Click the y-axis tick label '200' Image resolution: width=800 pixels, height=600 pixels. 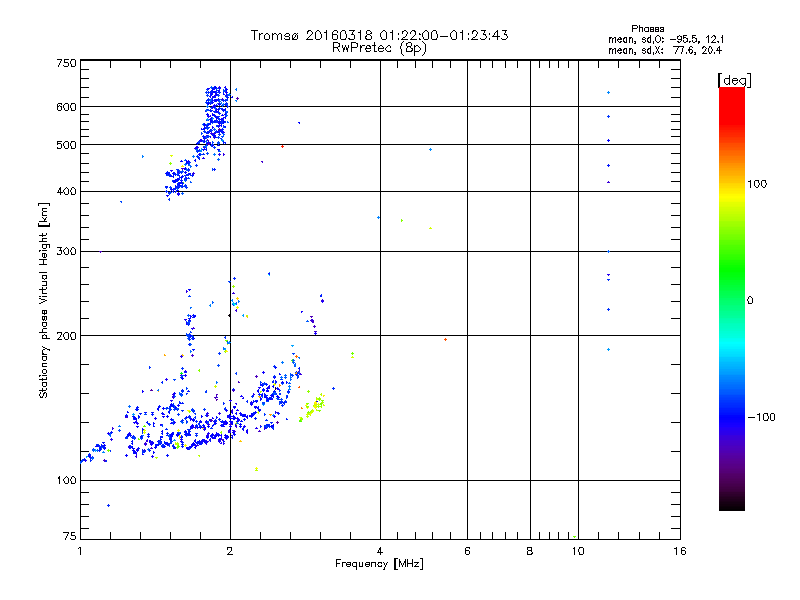(x=66, y=336)
